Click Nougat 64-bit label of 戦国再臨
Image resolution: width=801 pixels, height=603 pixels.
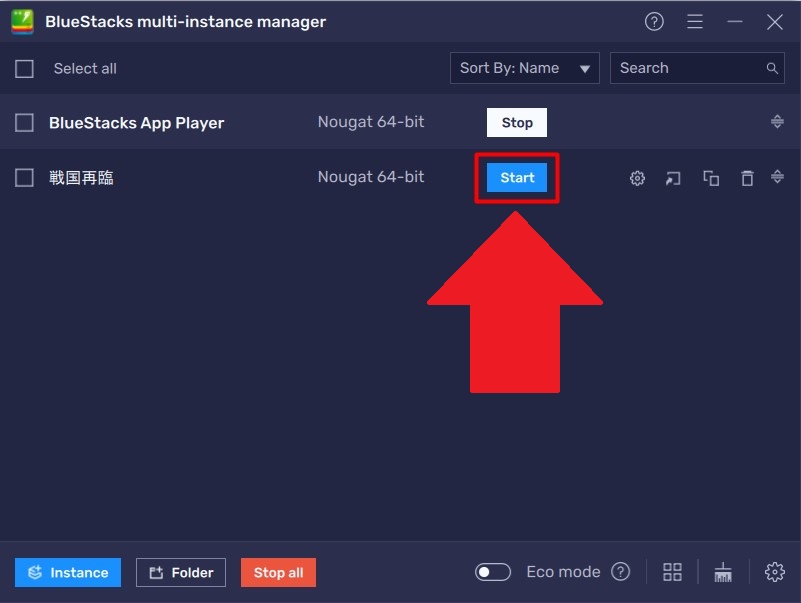tap(371, 177)
